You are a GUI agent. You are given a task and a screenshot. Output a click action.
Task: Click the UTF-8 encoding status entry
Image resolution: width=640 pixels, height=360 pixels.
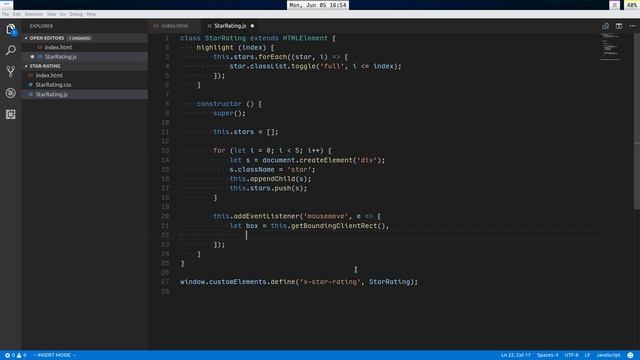(x=571, y=355)
